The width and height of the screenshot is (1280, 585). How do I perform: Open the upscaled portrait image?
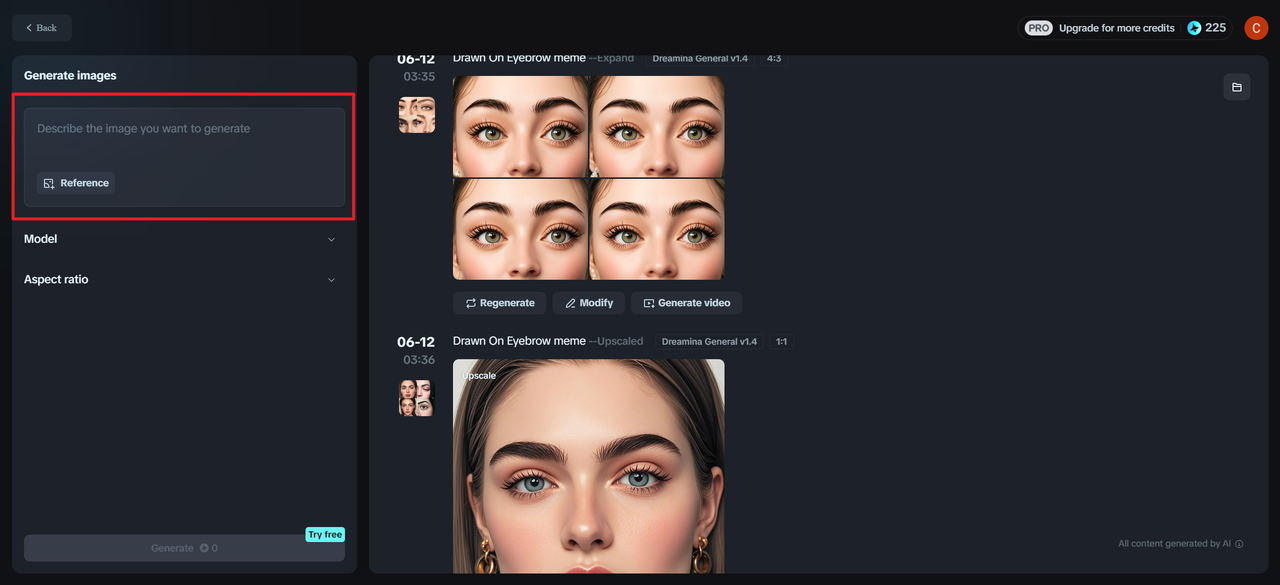[588, 466]
